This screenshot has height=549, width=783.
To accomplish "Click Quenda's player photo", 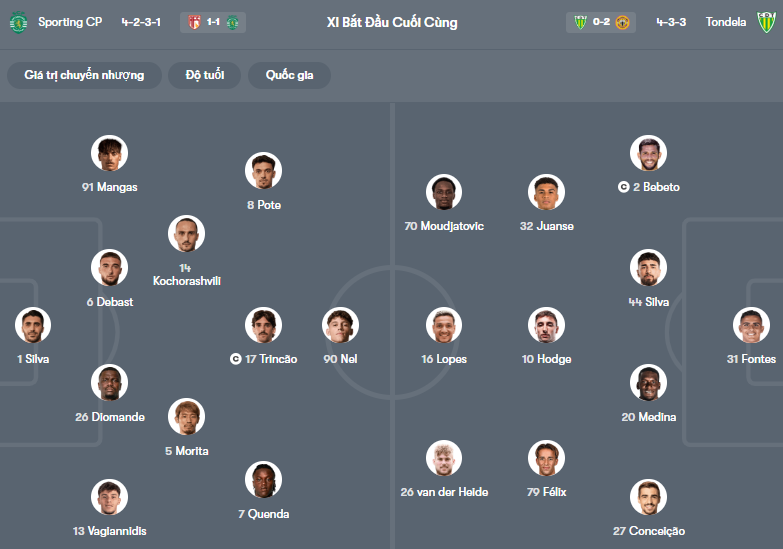I will tap(263, 480).
